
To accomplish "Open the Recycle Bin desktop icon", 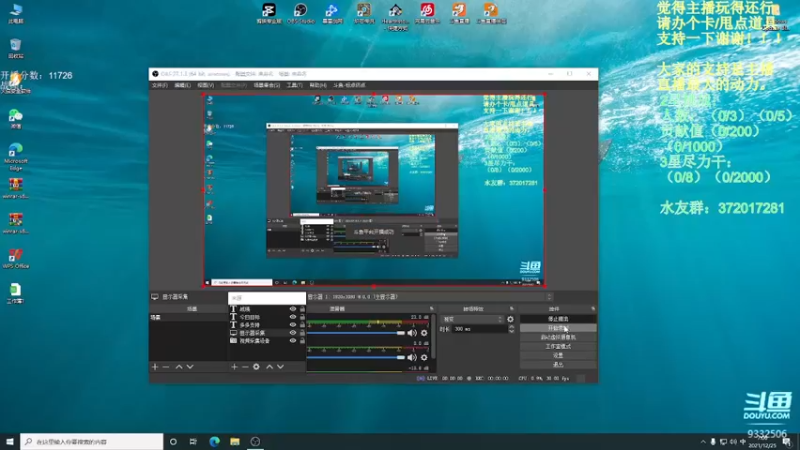I will (16, 48).
